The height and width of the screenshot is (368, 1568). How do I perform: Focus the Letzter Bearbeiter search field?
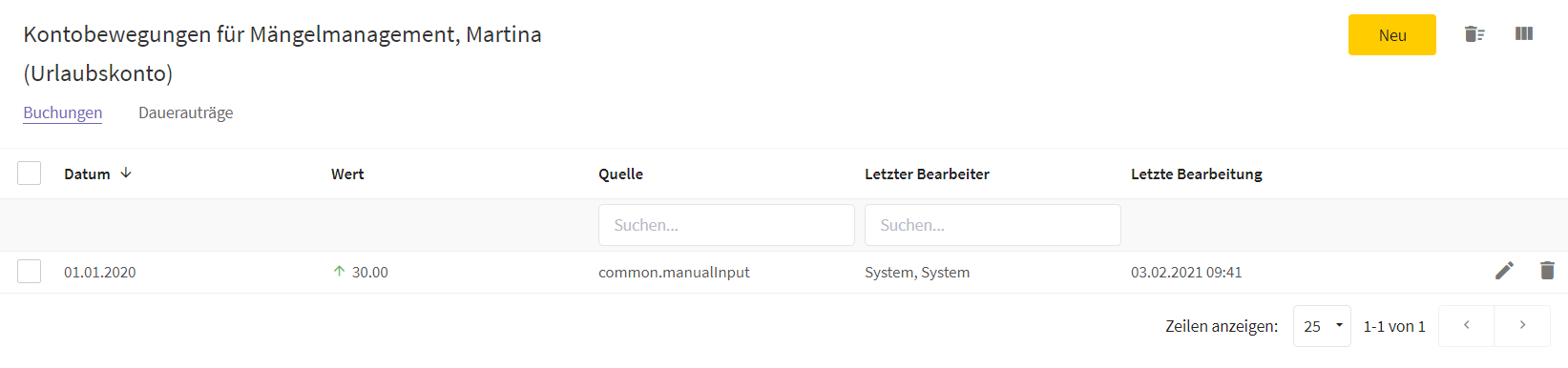pyautogui.click(x=993, y=225)
